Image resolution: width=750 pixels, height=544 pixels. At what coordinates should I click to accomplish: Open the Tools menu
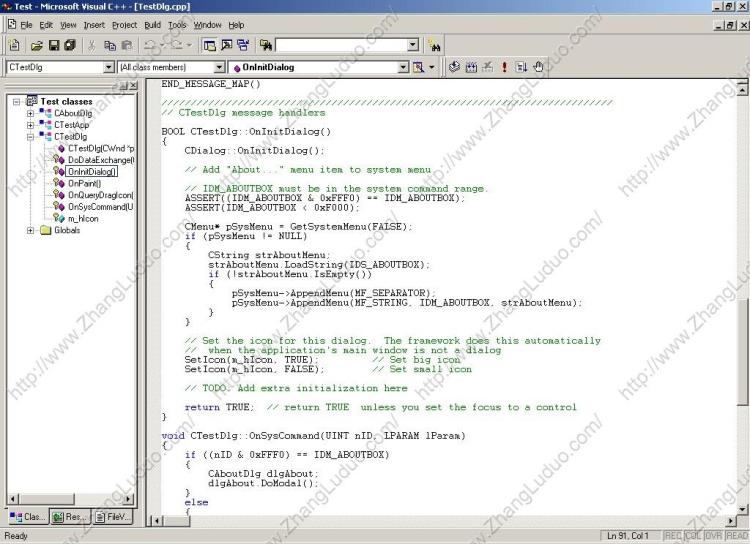click(x=177, y=25)
